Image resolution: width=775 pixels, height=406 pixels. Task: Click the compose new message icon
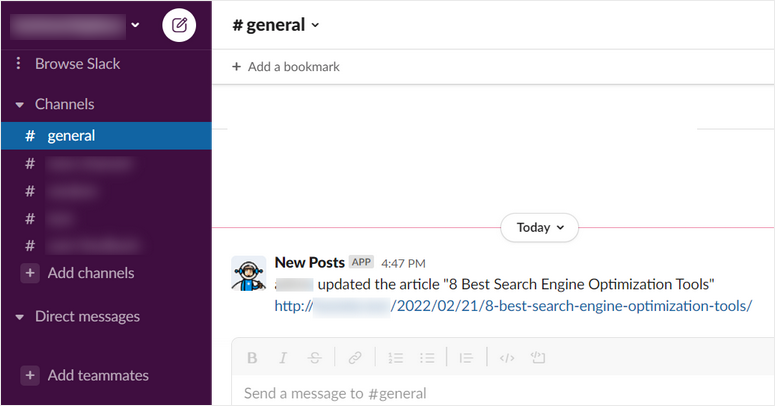click(179, 26)
